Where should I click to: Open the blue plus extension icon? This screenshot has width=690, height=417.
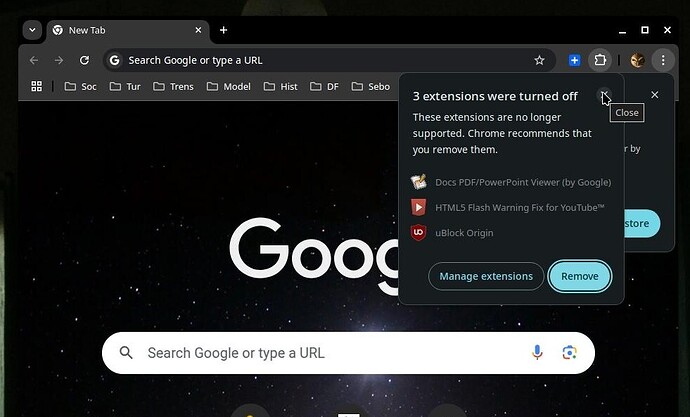pyautogui.click(x=574, y=60)
